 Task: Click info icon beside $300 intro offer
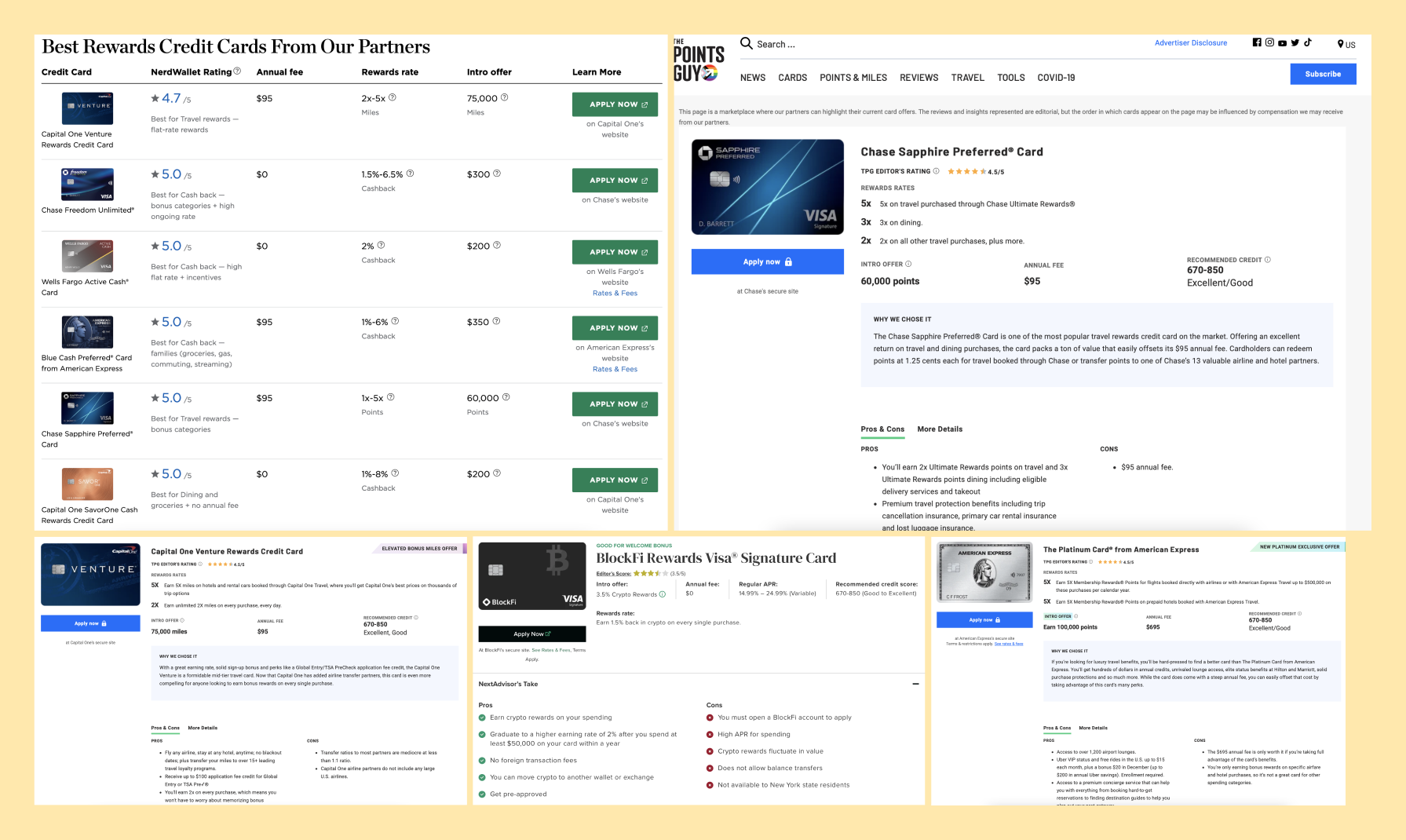pos(497,174)
